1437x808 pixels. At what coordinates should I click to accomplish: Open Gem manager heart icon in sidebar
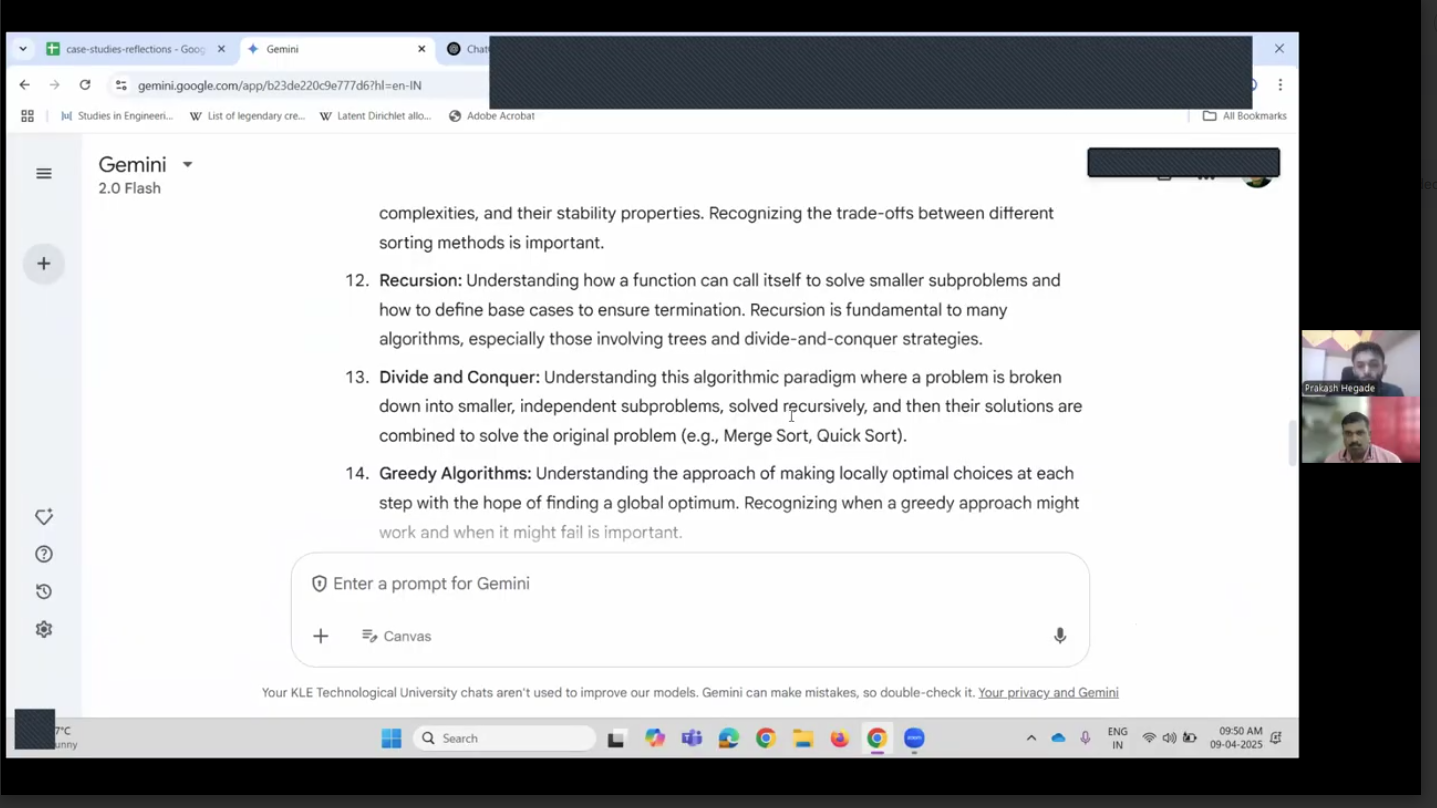[44, 517]
